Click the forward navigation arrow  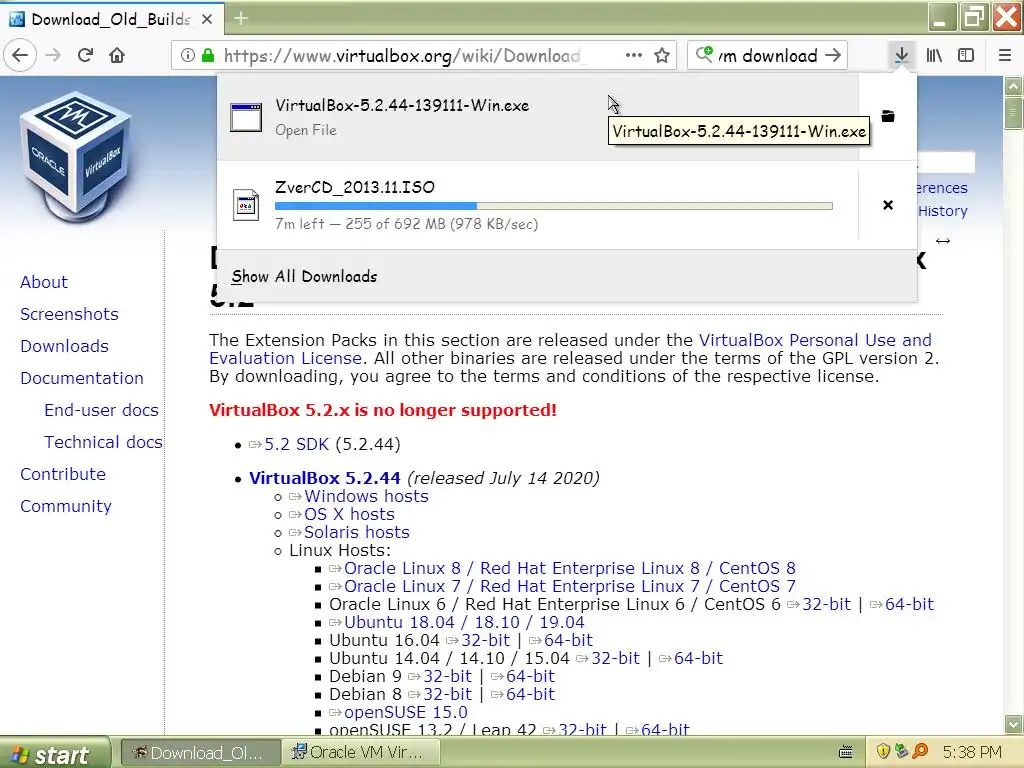[x=53, y=56]
